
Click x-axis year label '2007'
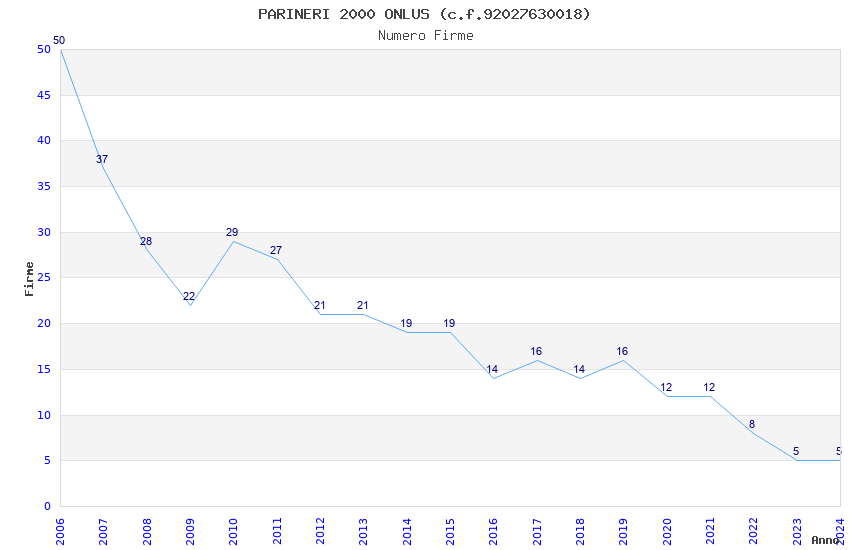(103, 532)
